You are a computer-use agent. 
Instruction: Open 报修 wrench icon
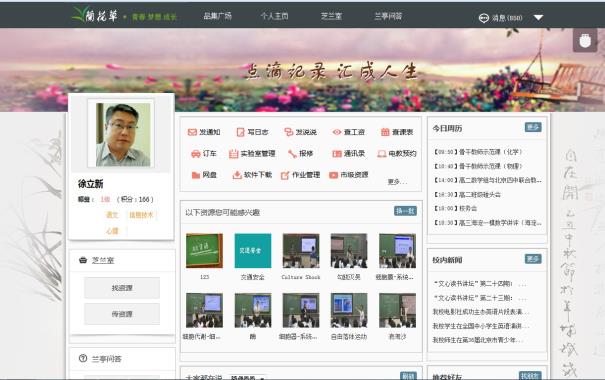coord(292,154)
